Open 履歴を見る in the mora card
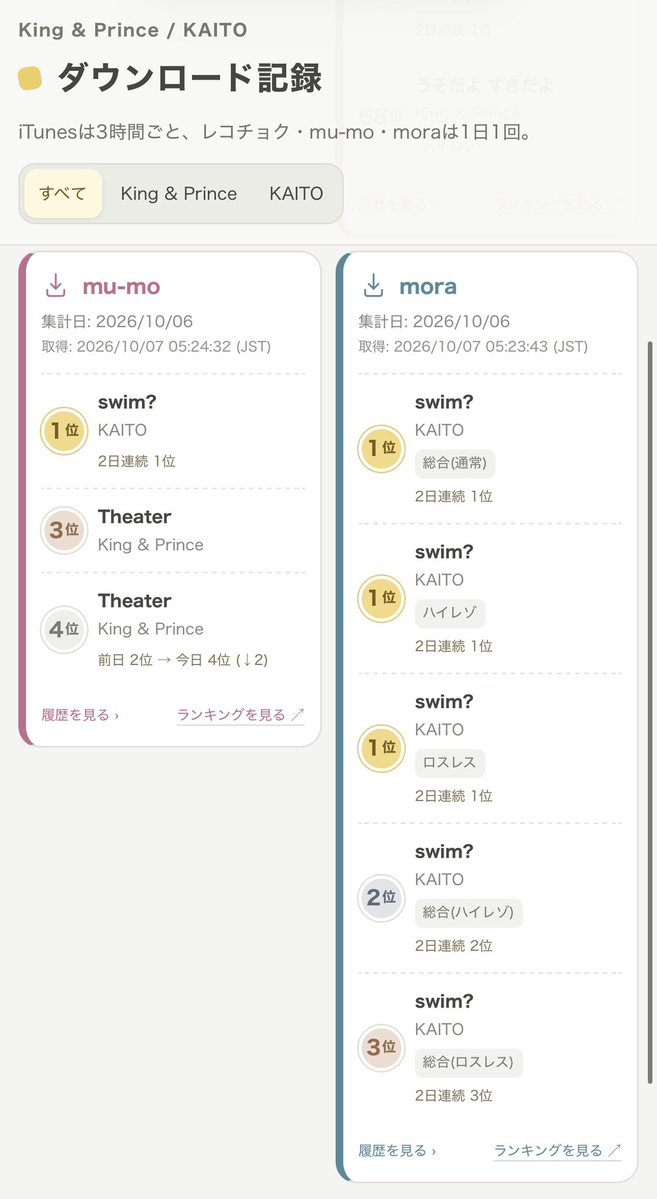657x1199 pixels. coord(398,1150)
